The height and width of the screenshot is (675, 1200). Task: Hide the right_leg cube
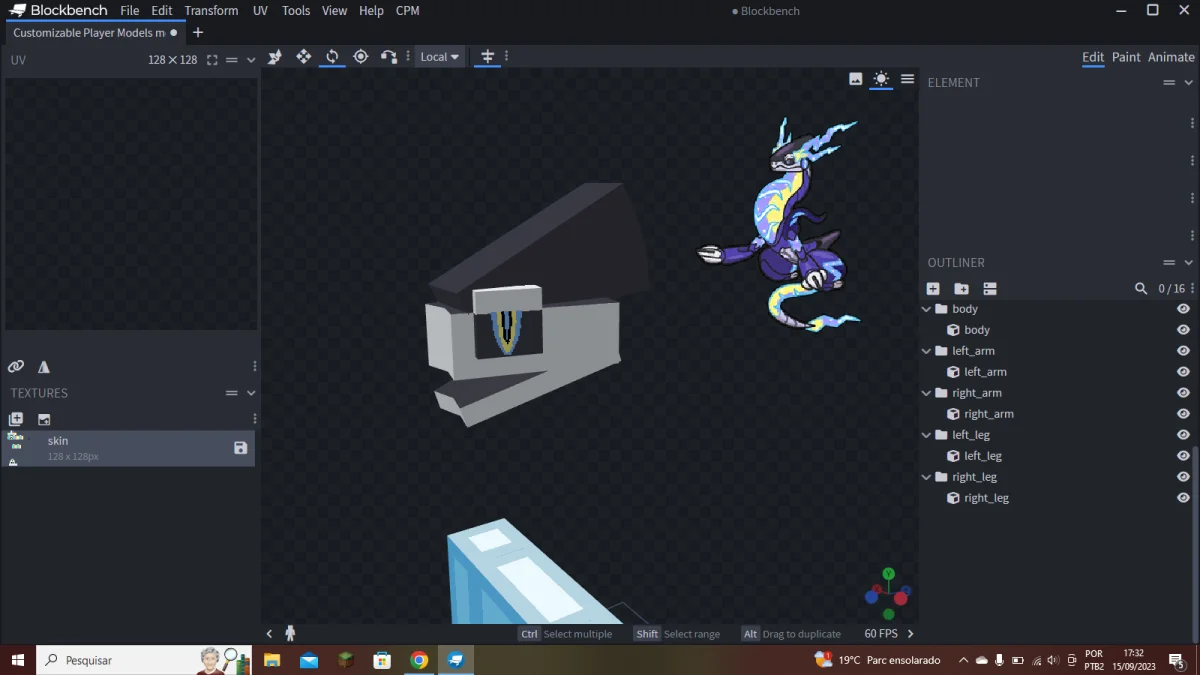1183,498
